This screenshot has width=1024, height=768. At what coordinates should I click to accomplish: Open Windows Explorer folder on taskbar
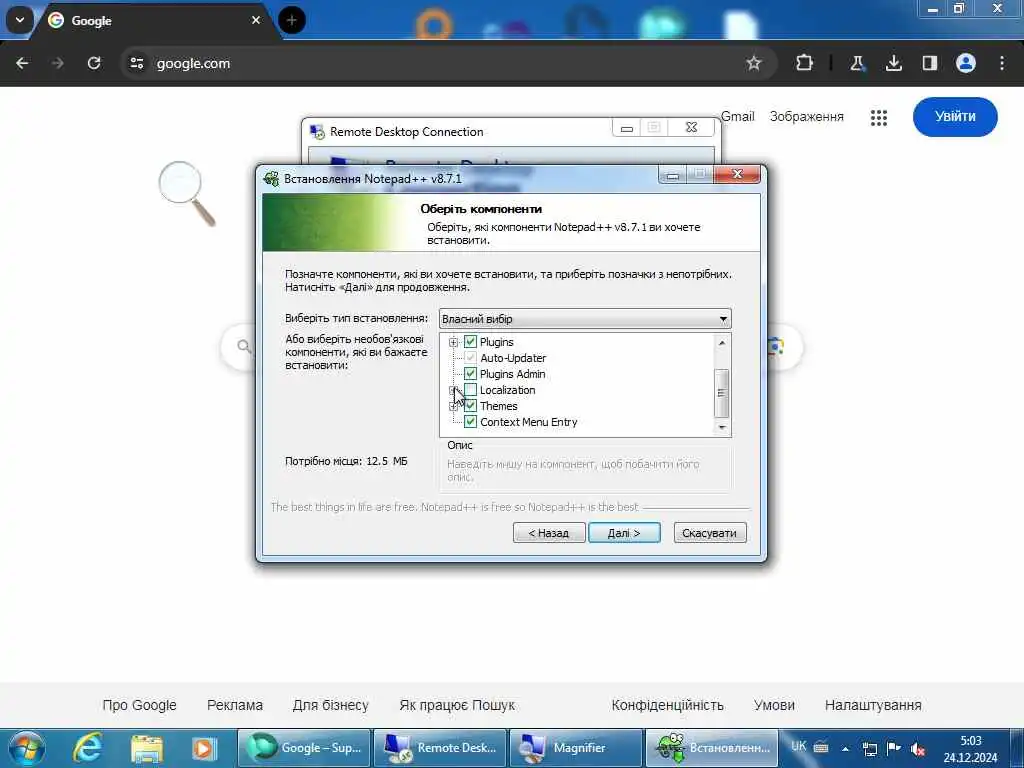[147, 748]
